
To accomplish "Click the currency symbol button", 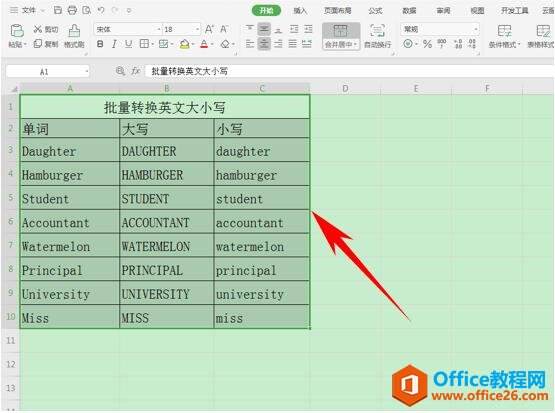I will tap(408, 44).
